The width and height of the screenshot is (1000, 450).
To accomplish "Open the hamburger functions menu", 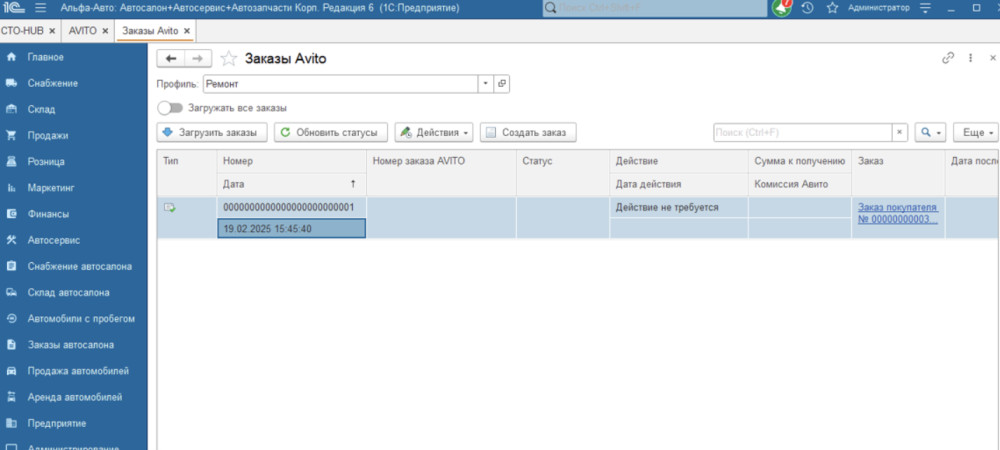I will [40, 8].
